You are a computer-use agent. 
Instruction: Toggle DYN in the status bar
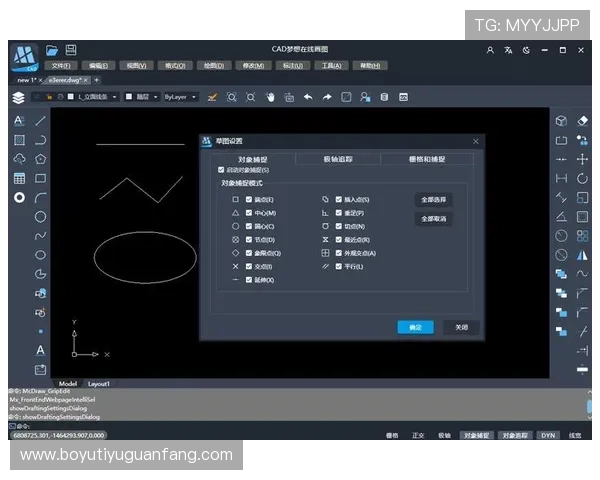pyautogui.click(x=548, y=435)
